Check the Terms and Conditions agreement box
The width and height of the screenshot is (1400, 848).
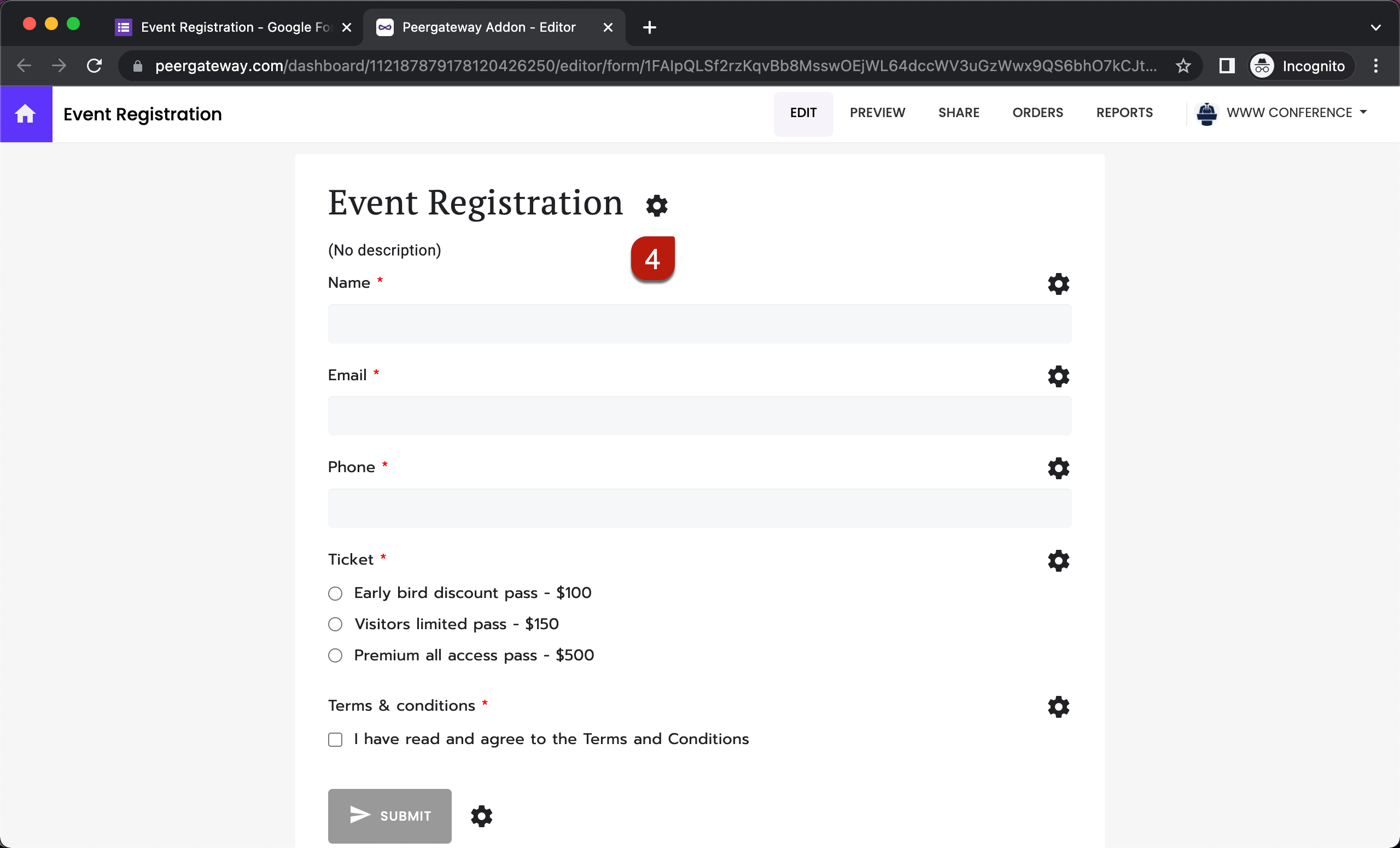coord(335,740)
